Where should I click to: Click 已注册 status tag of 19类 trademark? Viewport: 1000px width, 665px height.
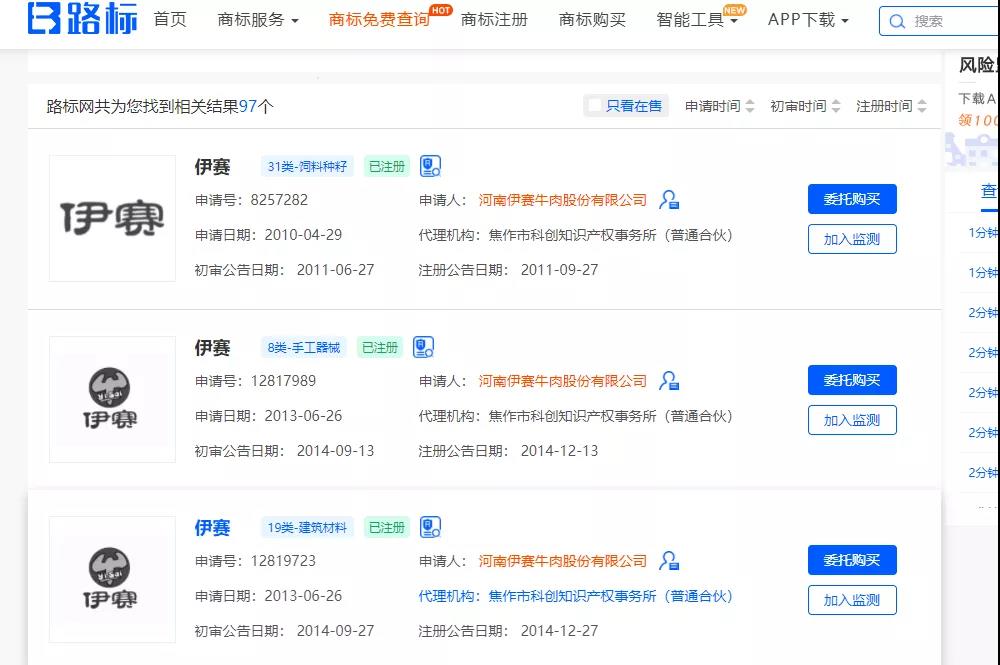tap(387, 527)
